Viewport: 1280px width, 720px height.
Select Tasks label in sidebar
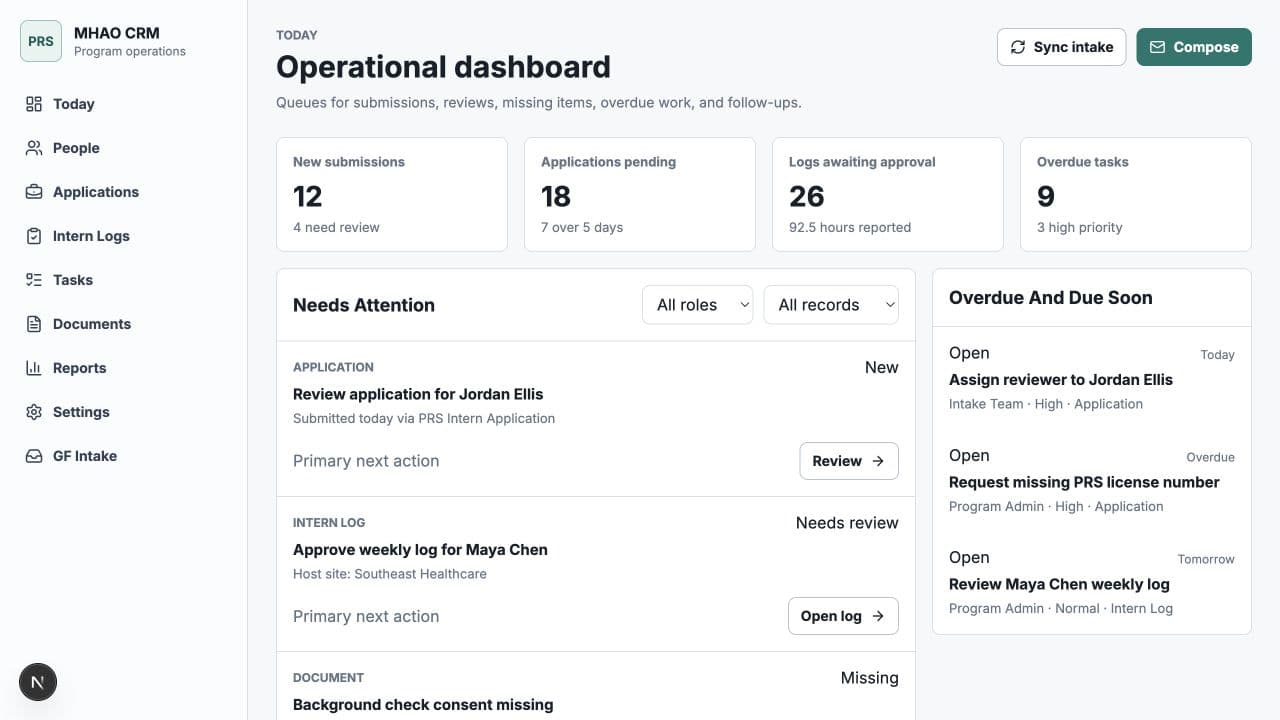coord(73,280)
